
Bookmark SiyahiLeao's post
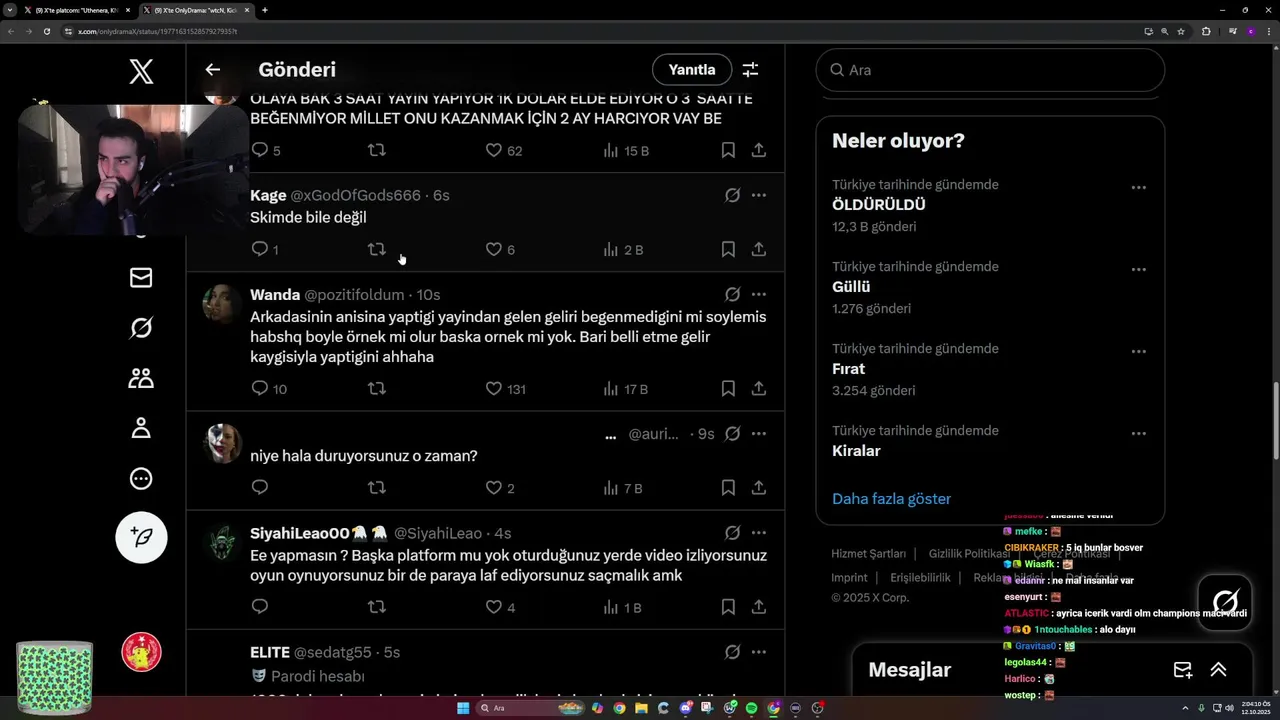pyautogui.click(x=728, y=607)
